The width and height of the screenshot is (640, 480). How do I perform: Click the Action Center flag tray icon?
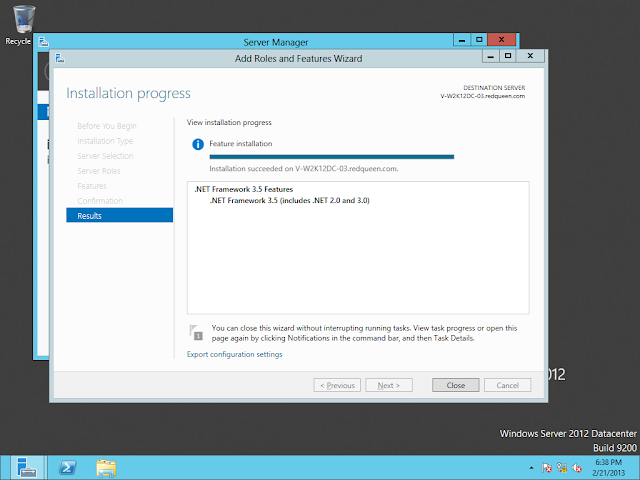(546, 468)
